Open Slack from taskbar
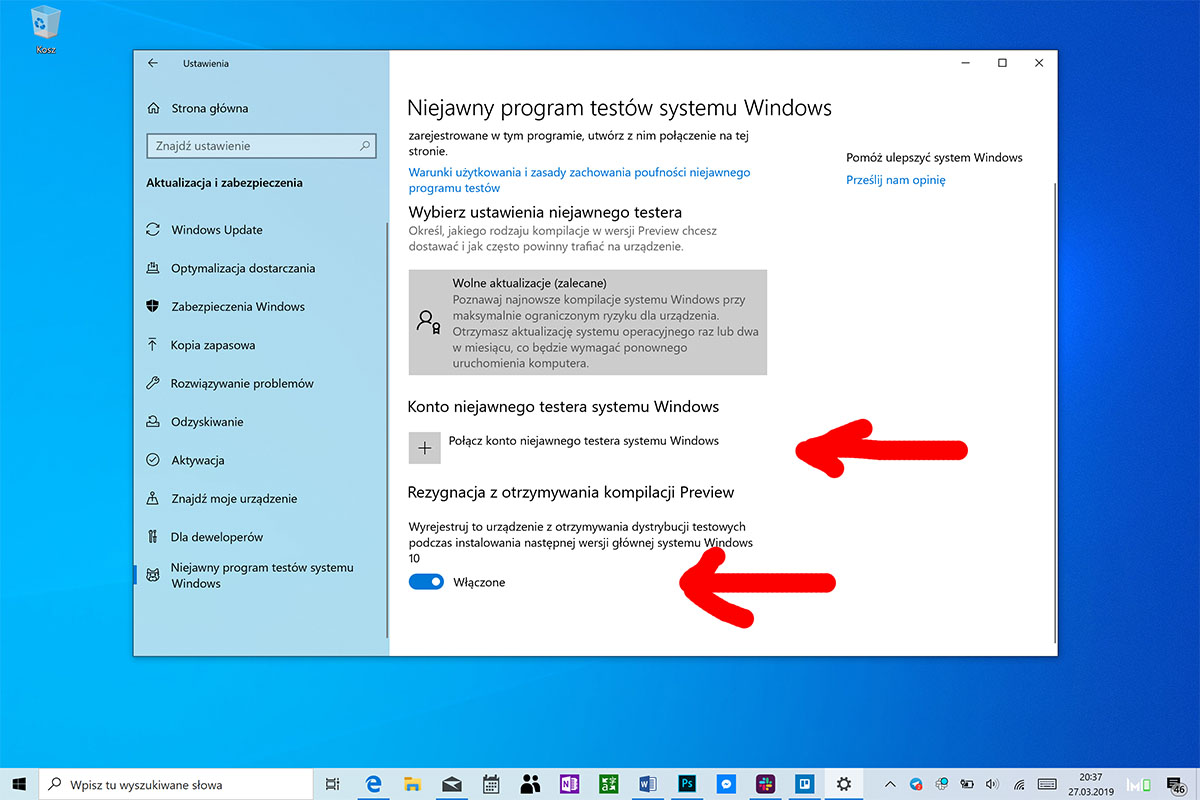Image resolution: width=1200 pixels, height=800 pixels. [x=765, y=785]
